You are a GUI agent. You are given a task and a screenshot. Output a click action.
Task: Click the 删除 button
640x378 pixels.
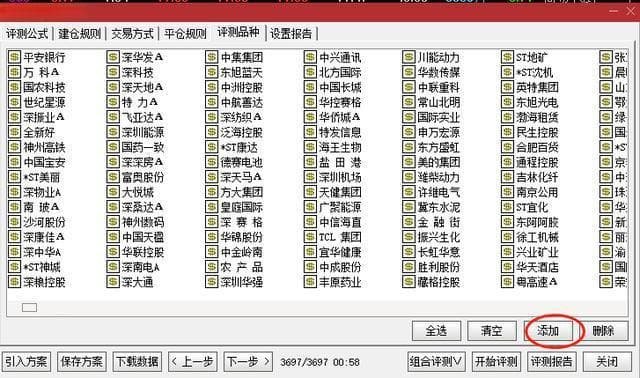click(603, 331)
